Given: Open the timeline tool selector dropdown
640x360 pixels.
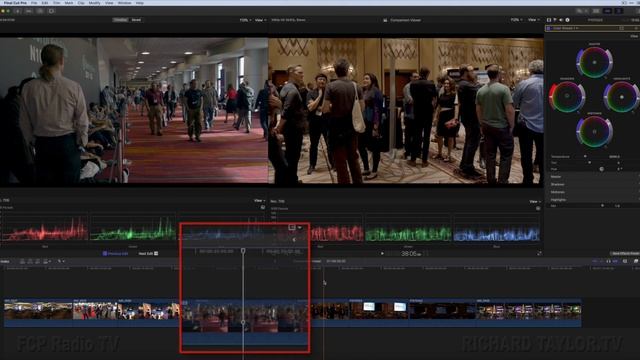Looking at the screenshot, I should [x=61, y=261].
